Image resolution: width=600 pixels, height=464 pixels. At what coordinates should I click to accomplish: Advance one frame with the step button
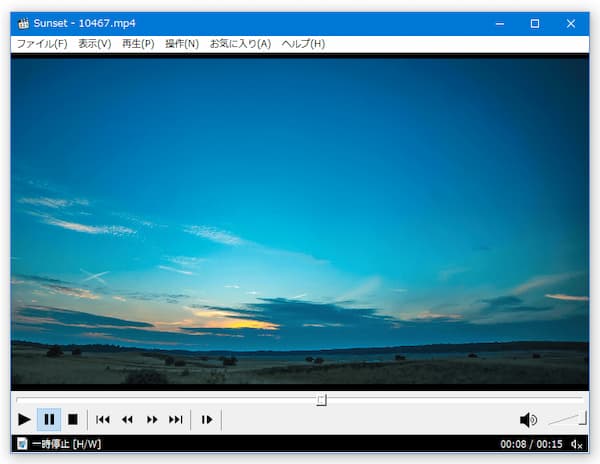207,420
